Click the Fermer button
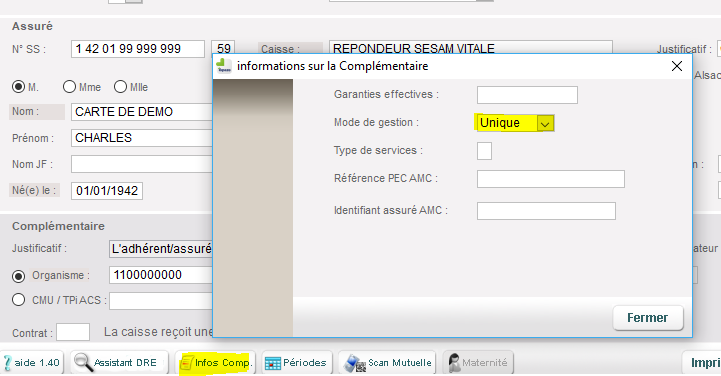The width and height of the screenshot is (721, 376). point(648,318)
